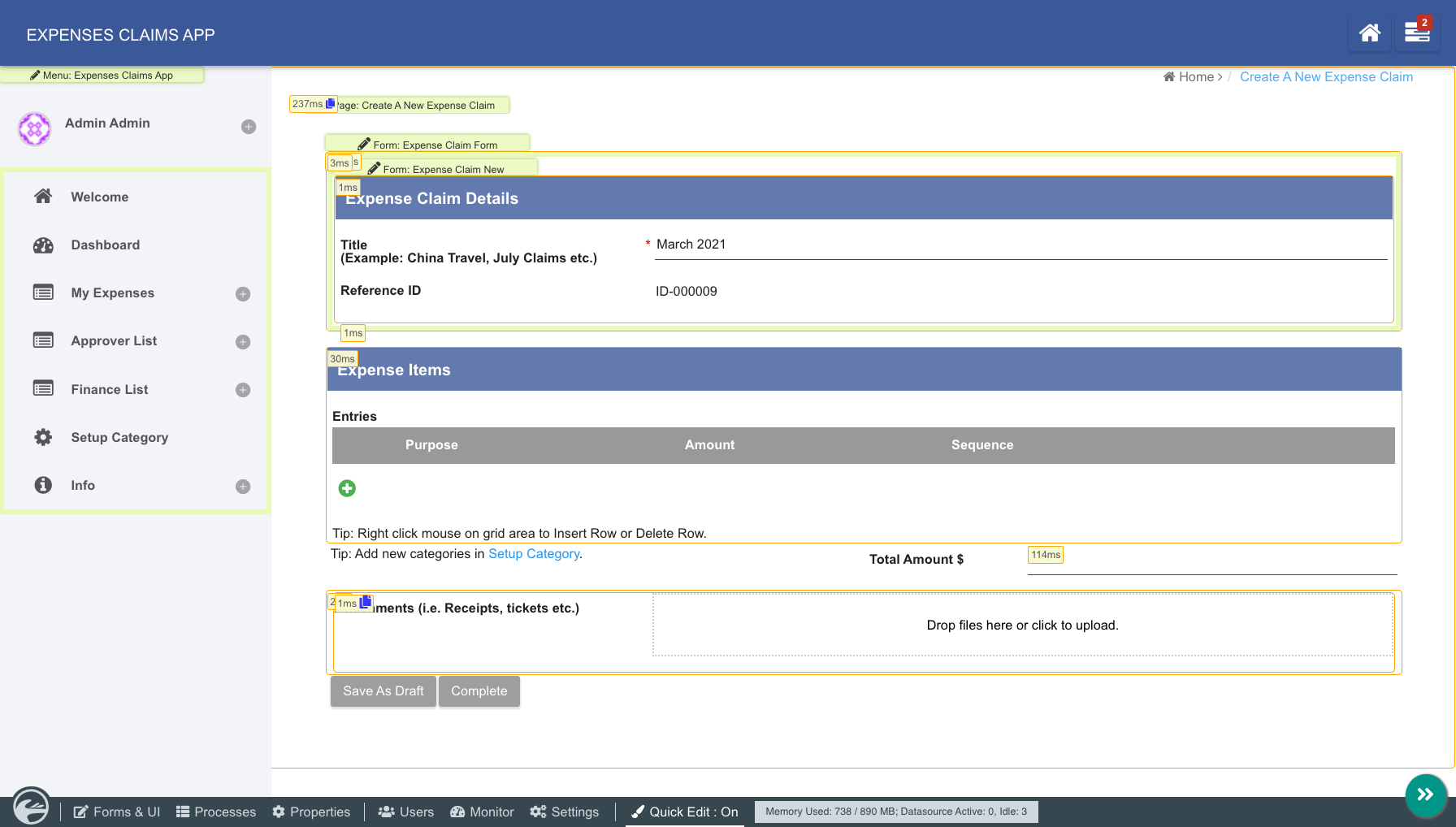
Task: Open Setup Category in the sidebar
Action: 119,438
